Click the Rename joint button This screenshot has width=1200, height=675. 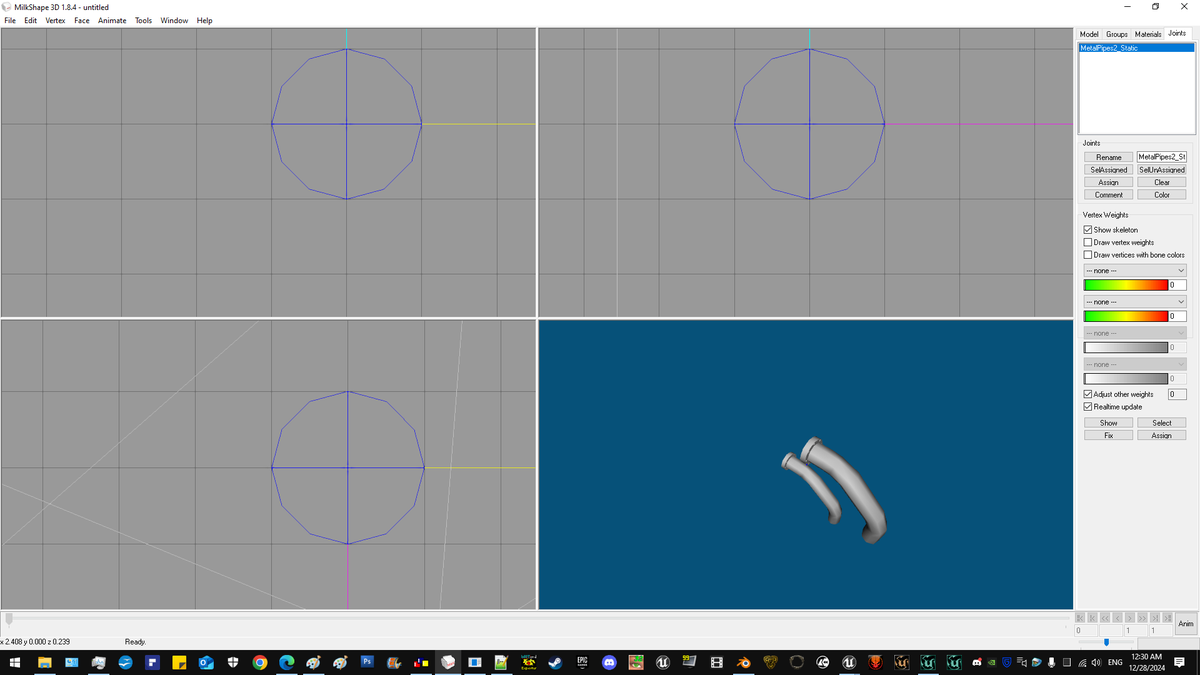1109,157
